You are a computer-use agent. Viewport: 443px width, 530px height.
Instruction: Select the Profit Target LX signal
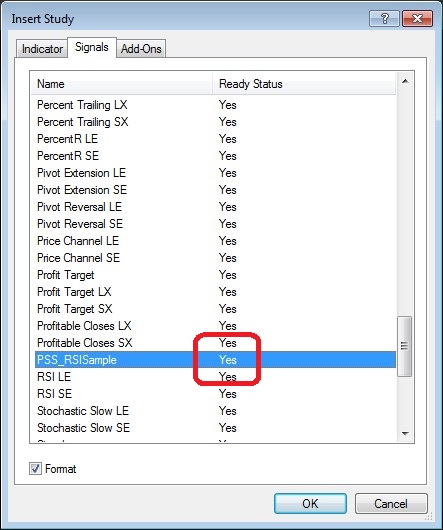click(x=215, y=292)
